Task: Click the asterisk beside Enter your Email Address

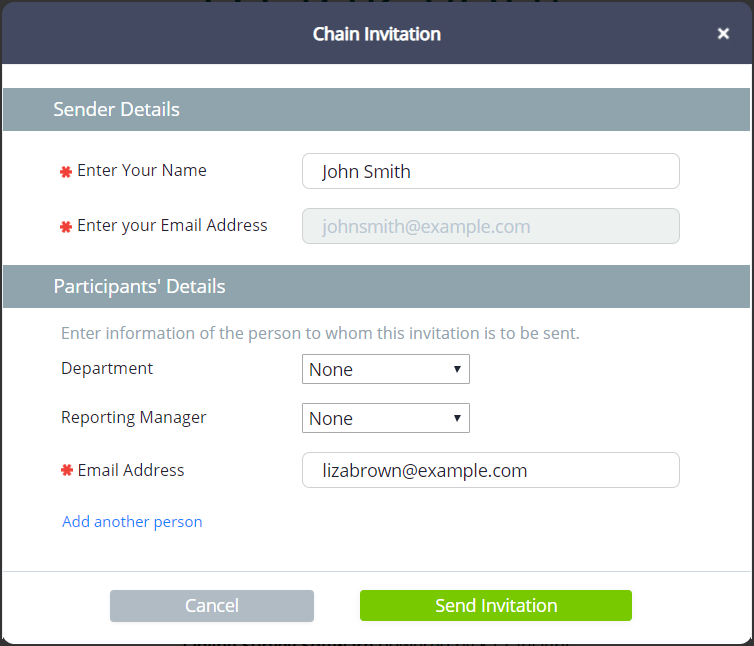Action: [66, 227]
